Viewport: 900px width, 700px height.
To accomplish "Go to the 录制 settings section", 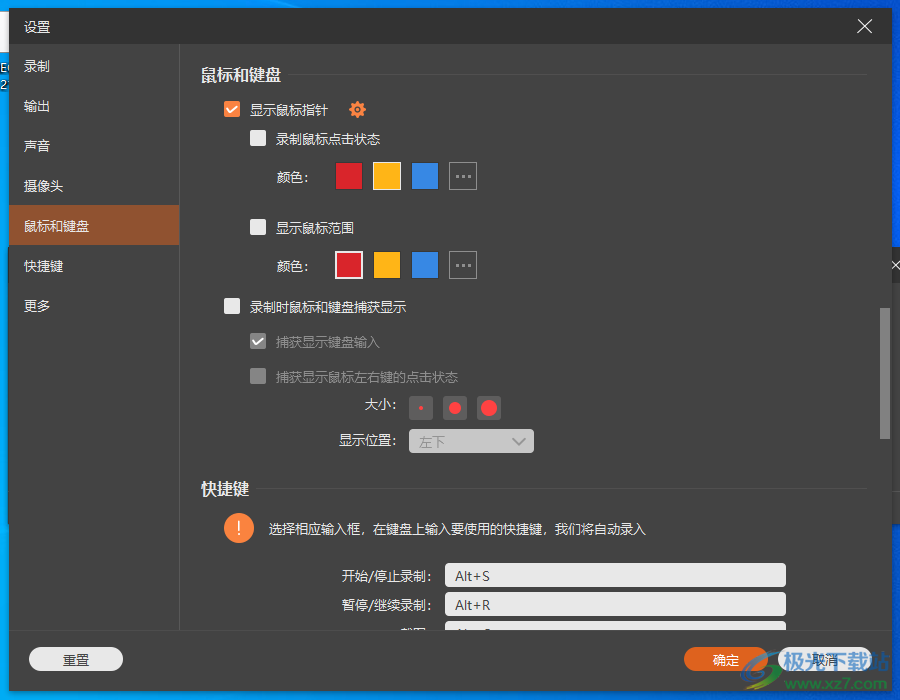I will [94, 67].
